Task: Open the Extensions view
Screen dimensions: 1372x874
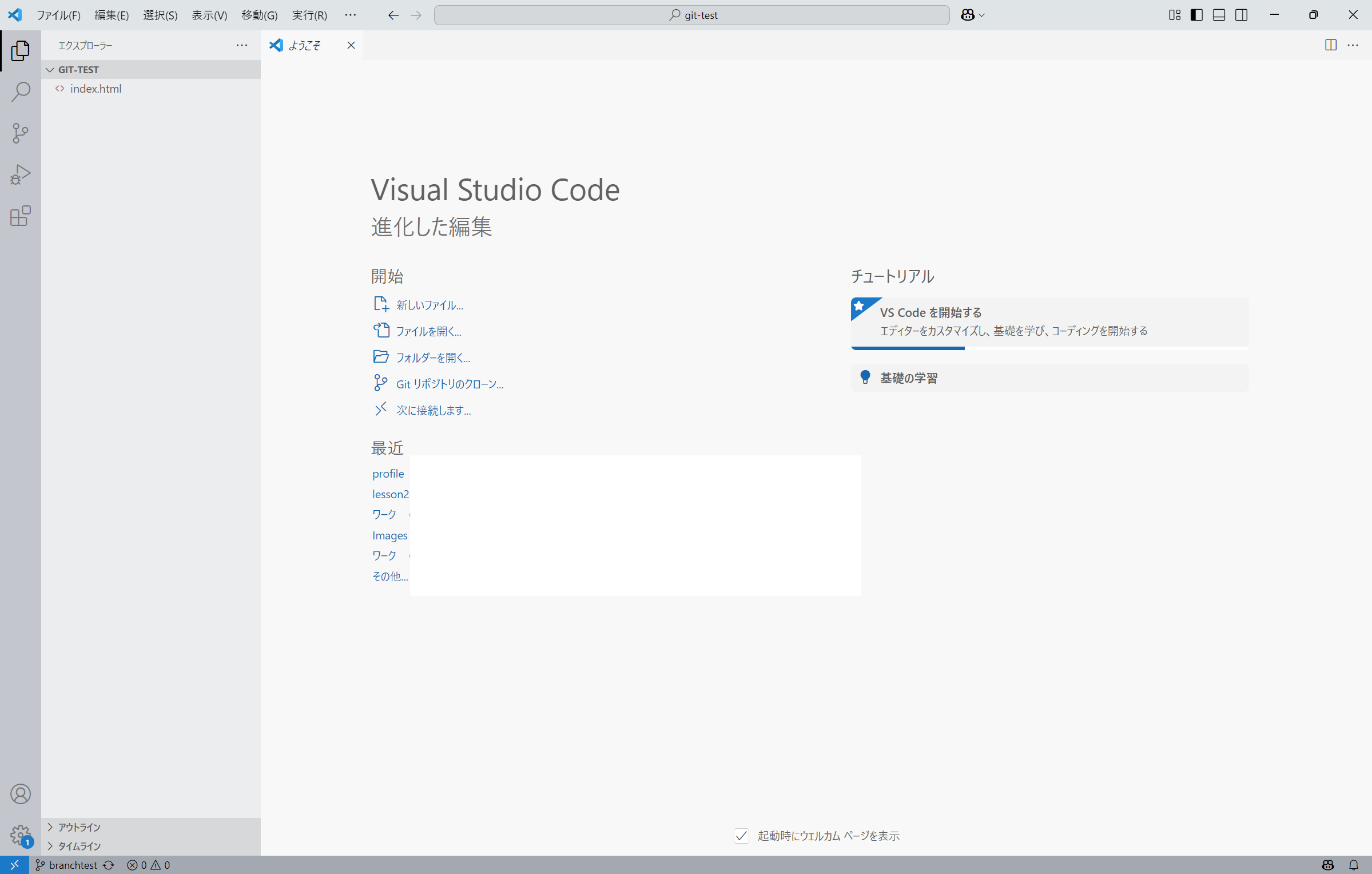Action: point(21,216)
